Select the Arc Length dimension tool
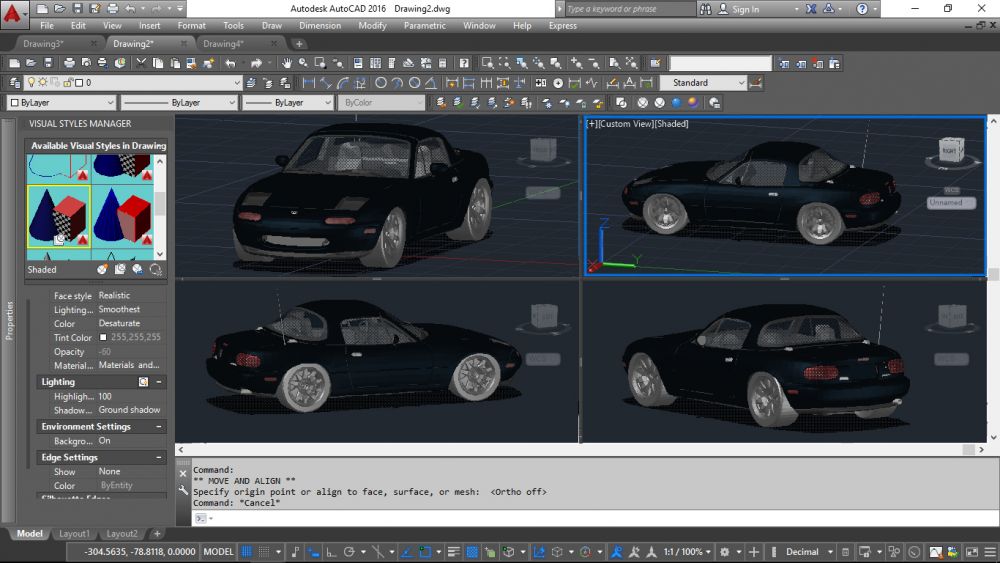The image size is (1000, 563). pos(343,83)
